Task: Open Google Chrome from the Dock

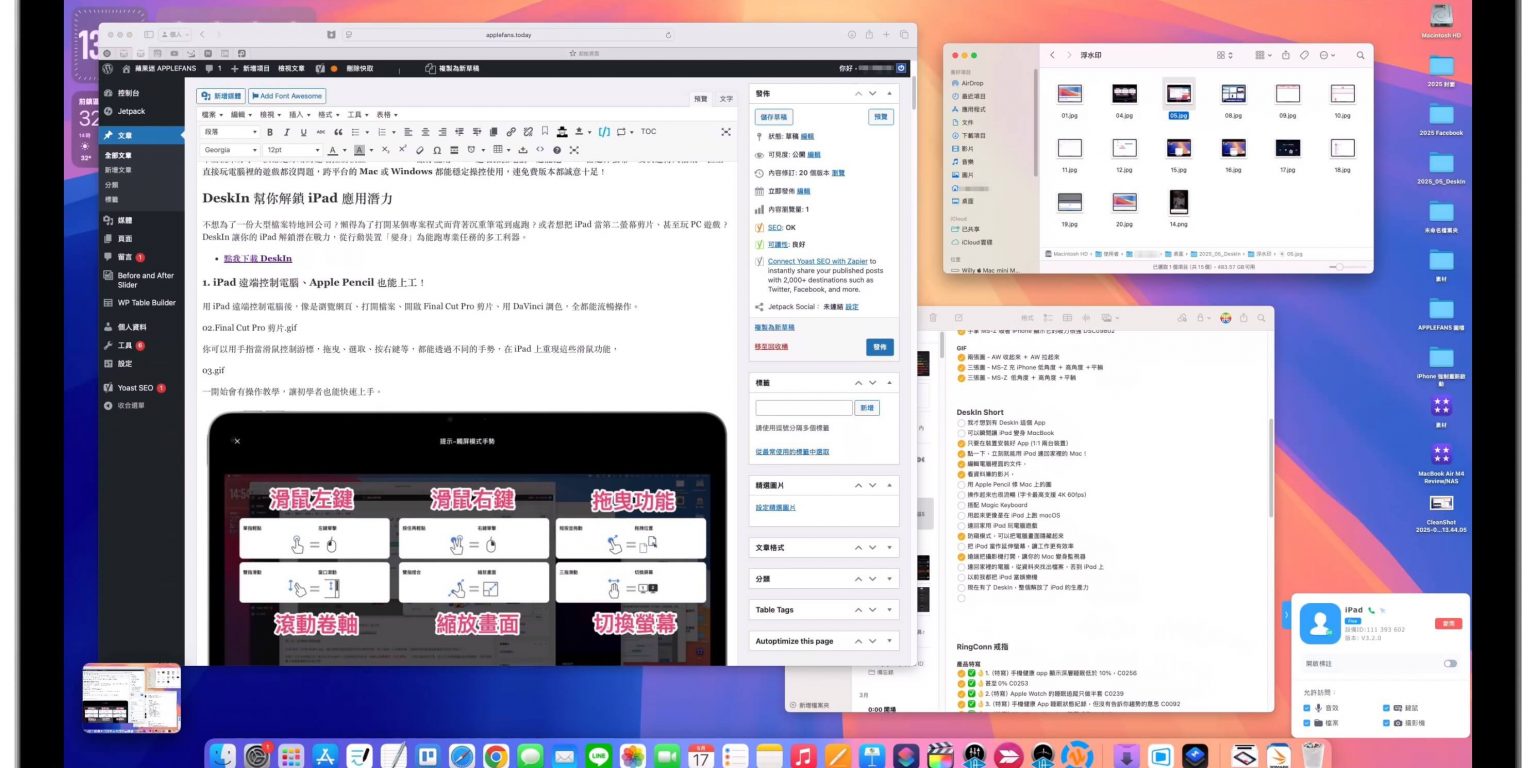Action: coord(496,755)
